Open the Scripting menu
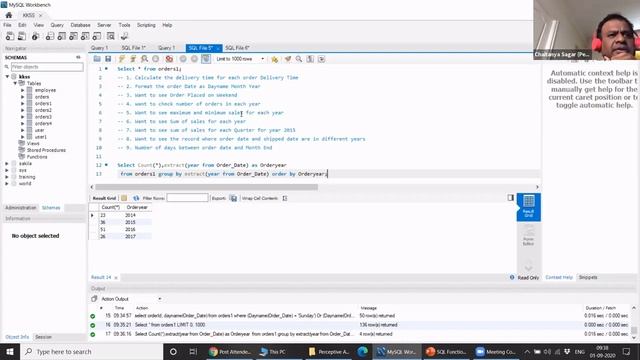 pos(146,25)
